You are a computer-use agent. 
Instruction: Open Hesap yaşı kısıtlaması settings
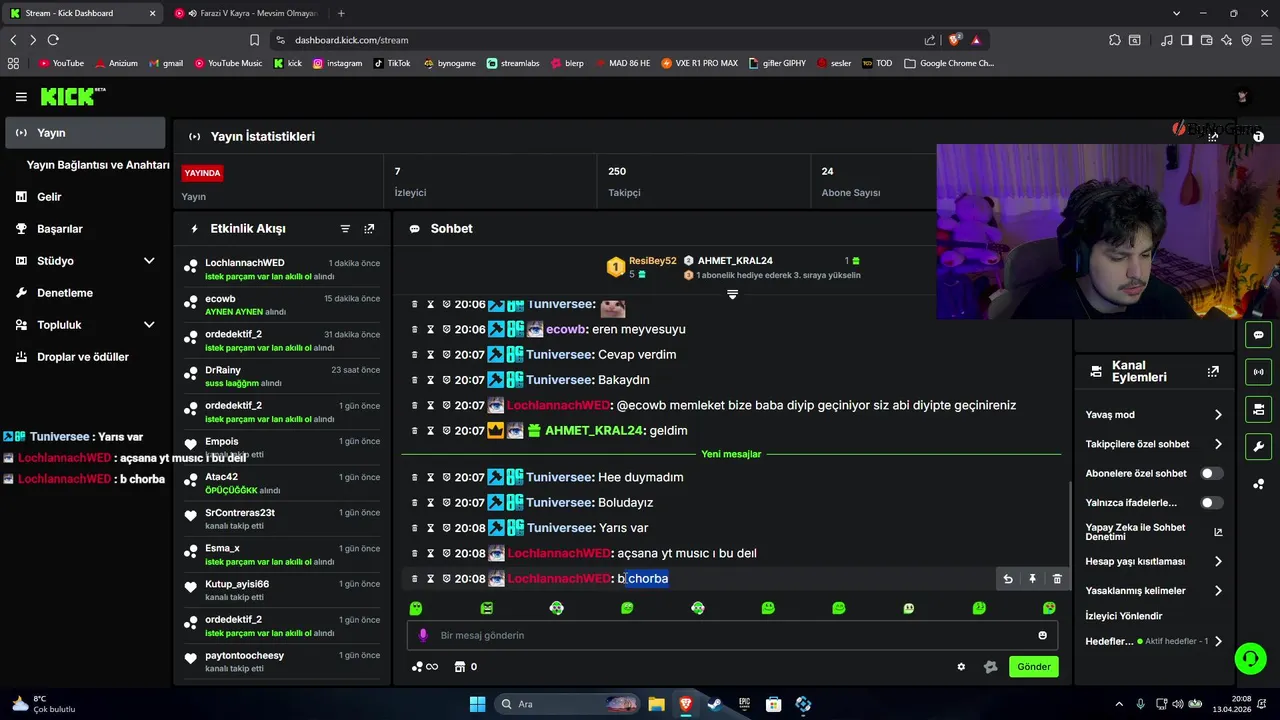pyautogui.click(x=1154, y=562)
